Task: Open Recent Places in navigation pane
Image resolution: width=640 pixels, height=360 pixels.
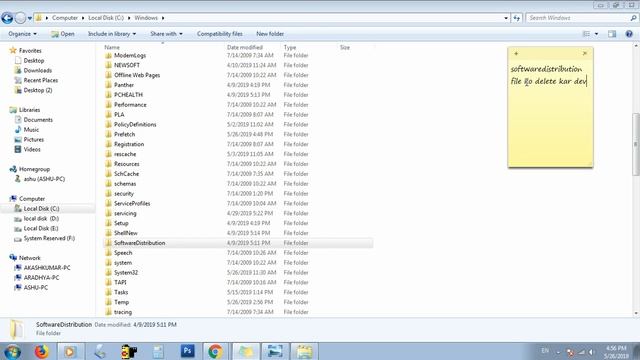Action: click(x=40, y=80)
